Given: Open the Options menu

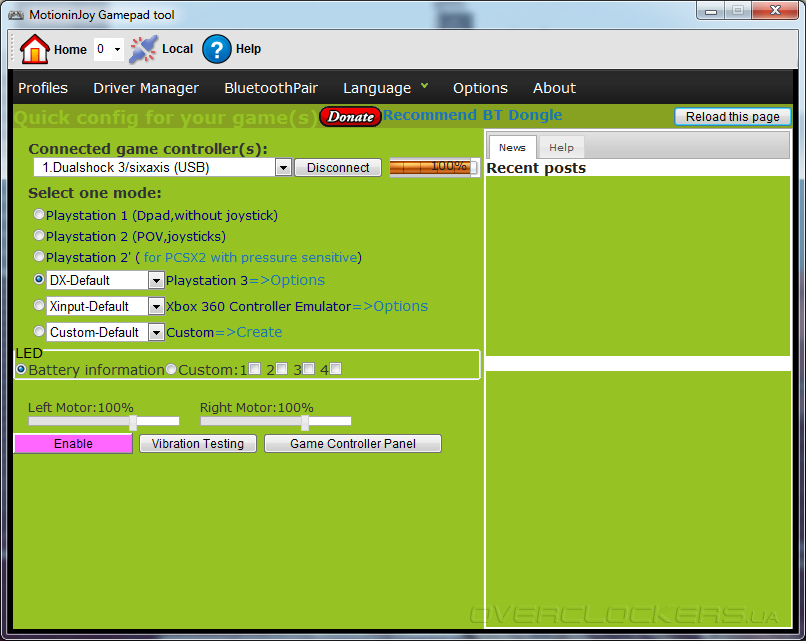Looking at the screenshot, I should point(480,88).
